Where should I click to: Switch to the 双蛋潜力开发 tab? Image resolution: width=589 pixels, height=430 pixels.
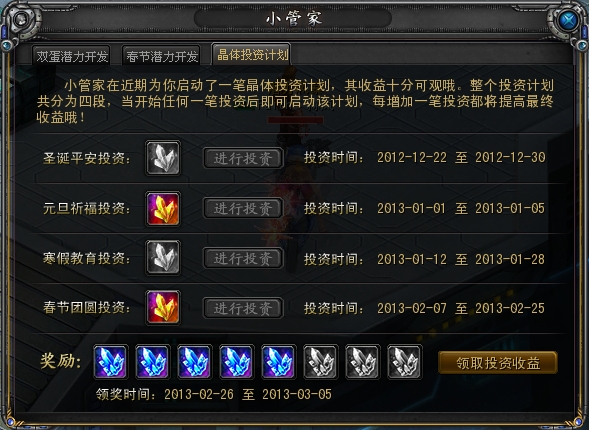point(71,56)
